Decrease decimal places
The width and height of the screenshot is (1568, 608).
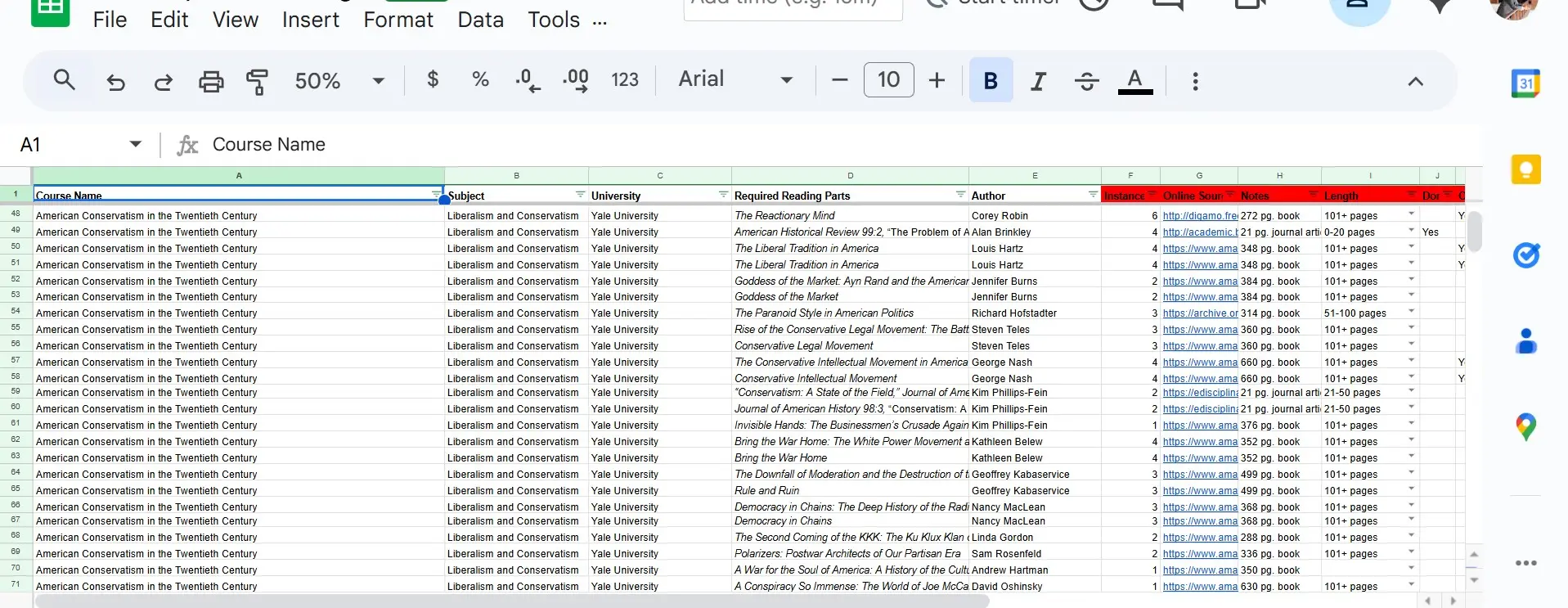coord(528,80)
